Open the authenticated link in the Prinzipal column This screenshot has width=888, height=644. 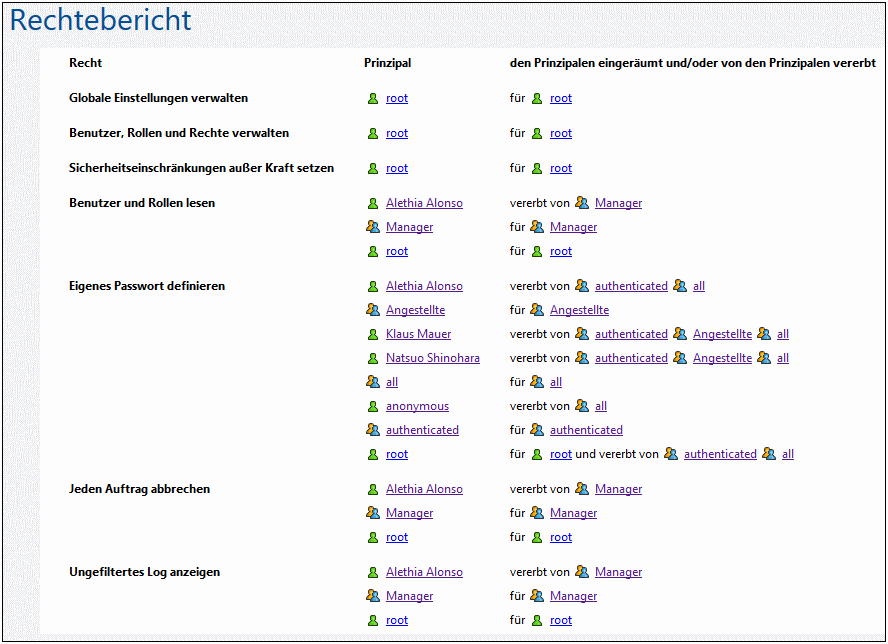tap(422, 430)
